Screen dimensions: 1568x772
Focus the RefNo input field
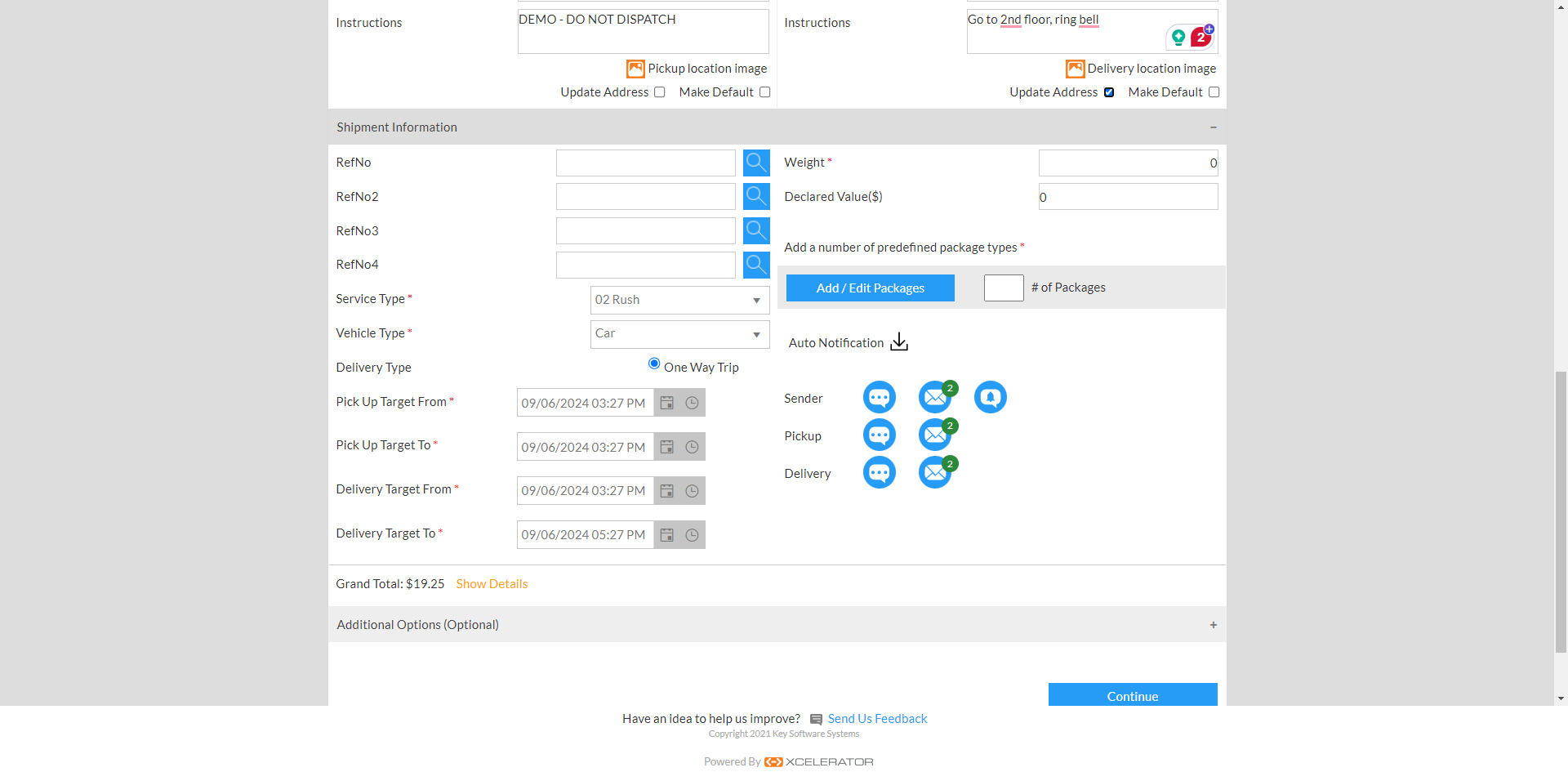[x=646, y=163]
